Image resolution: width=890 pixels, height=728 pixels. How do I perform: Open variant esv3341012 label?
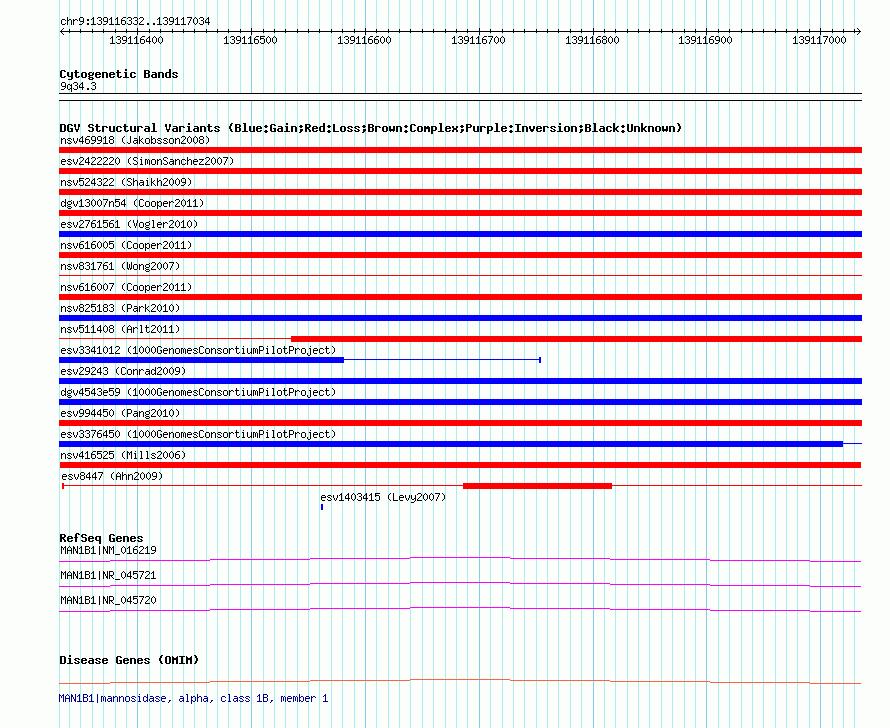pos(198,350)
